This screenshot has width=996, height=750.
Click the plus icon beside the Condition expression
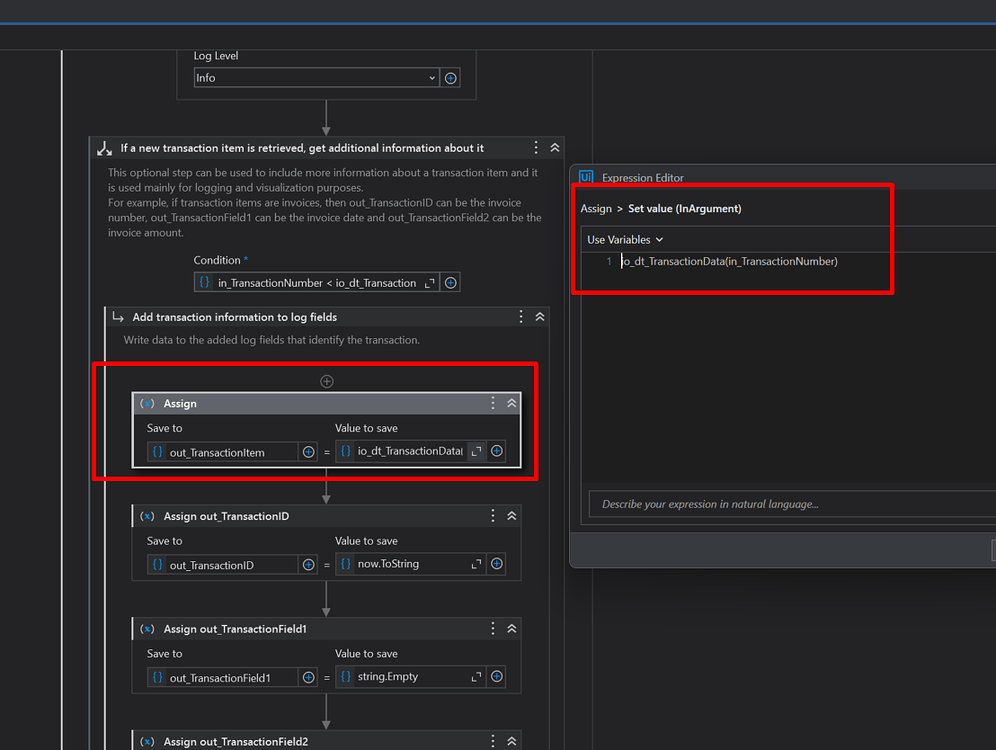point(450,282)
